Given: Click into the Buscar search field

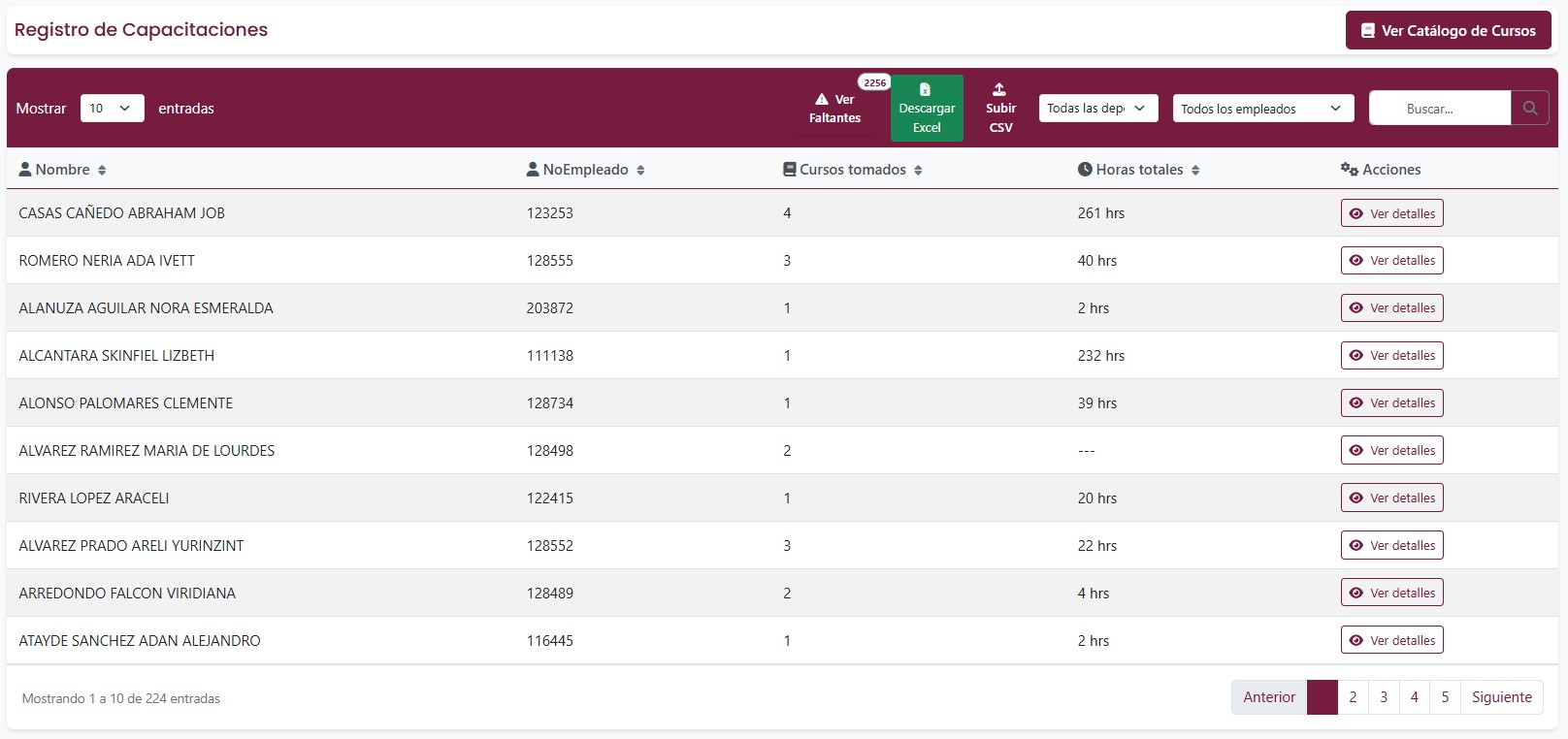Looking at the screenshot, I should [1439, 109].
